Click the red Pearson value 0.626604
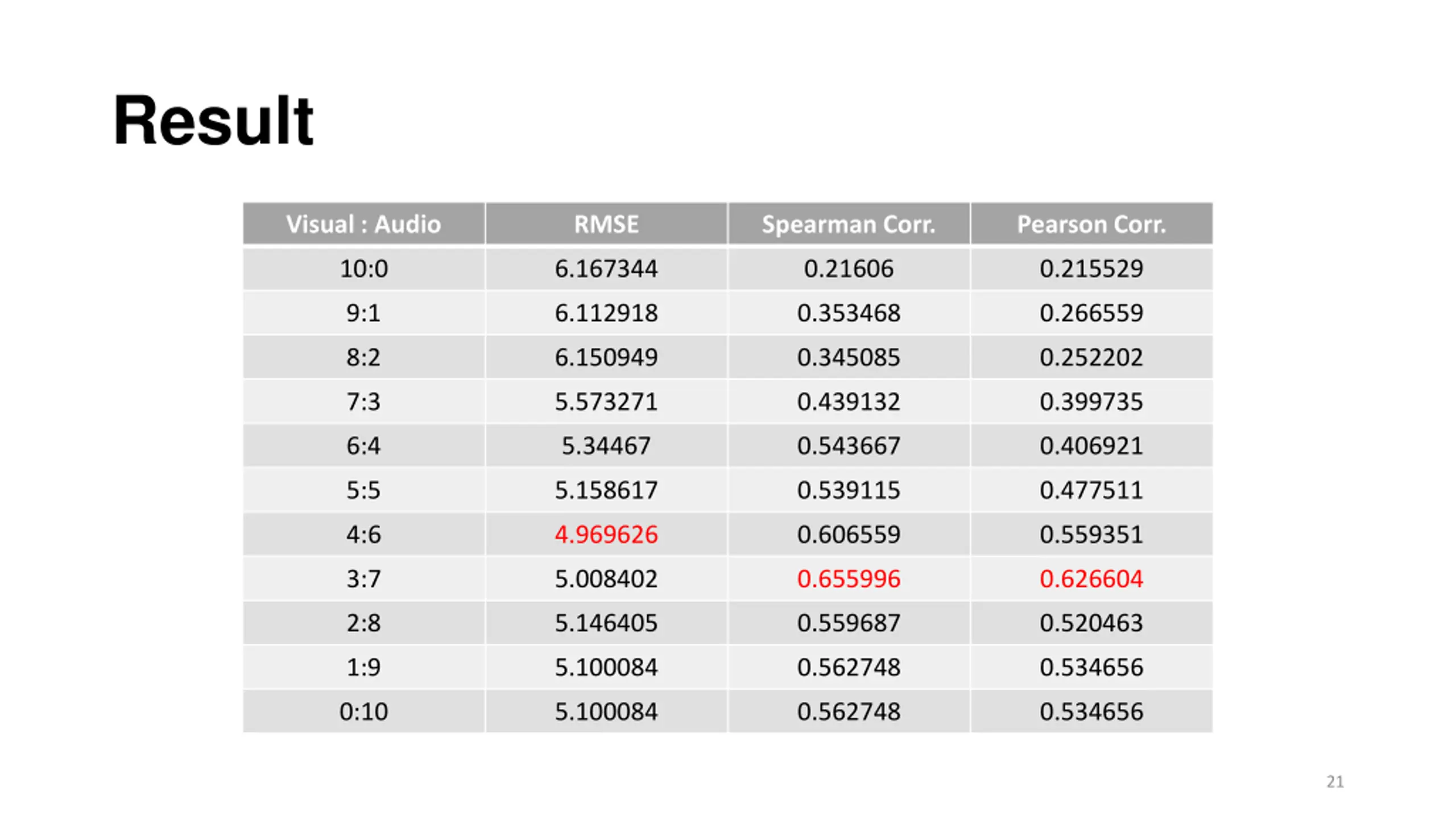The width and height of the screenshot is (1456, 819). click(x=1091, y=578)
